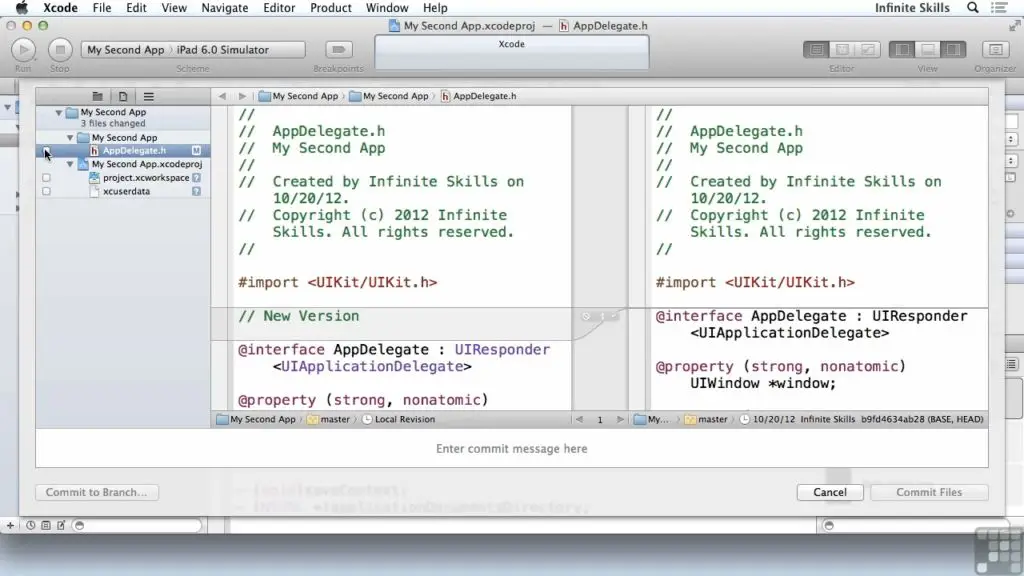
Task: Open Spotlight search icon
Action: pos(972,8)
